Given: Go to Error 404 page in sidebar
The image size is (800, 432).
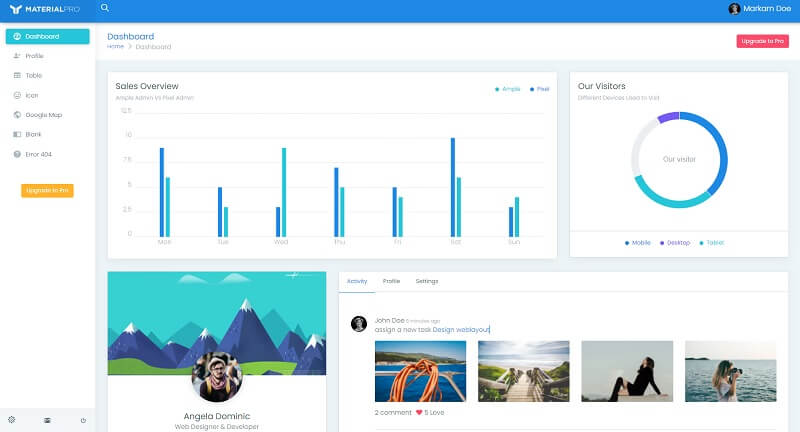Looking at the screenshot, I should [x=39, y=154].
